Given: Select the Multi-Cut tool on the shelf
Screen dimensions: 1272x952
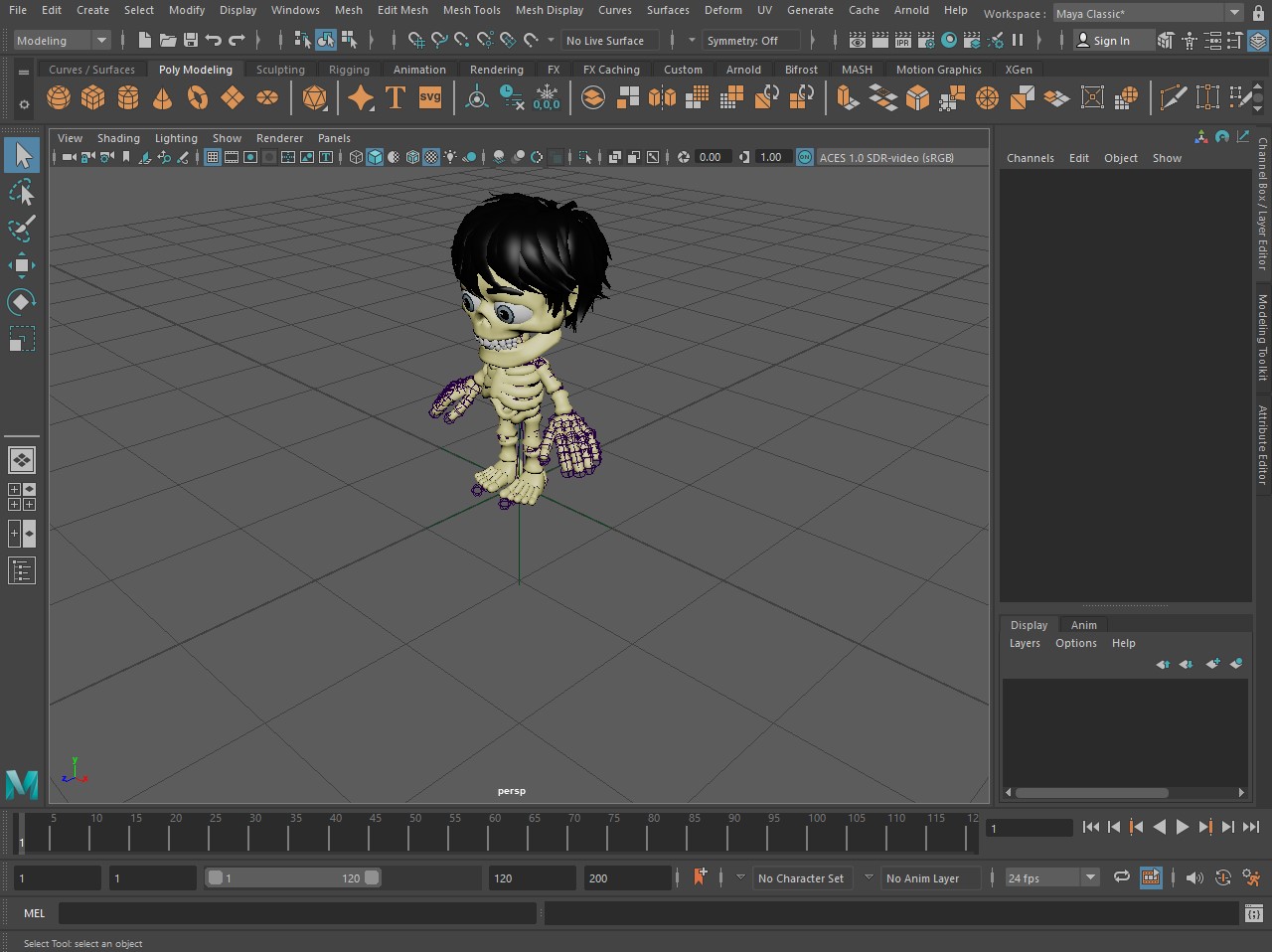Looking at the screenshot, I should click(1174, 97).
